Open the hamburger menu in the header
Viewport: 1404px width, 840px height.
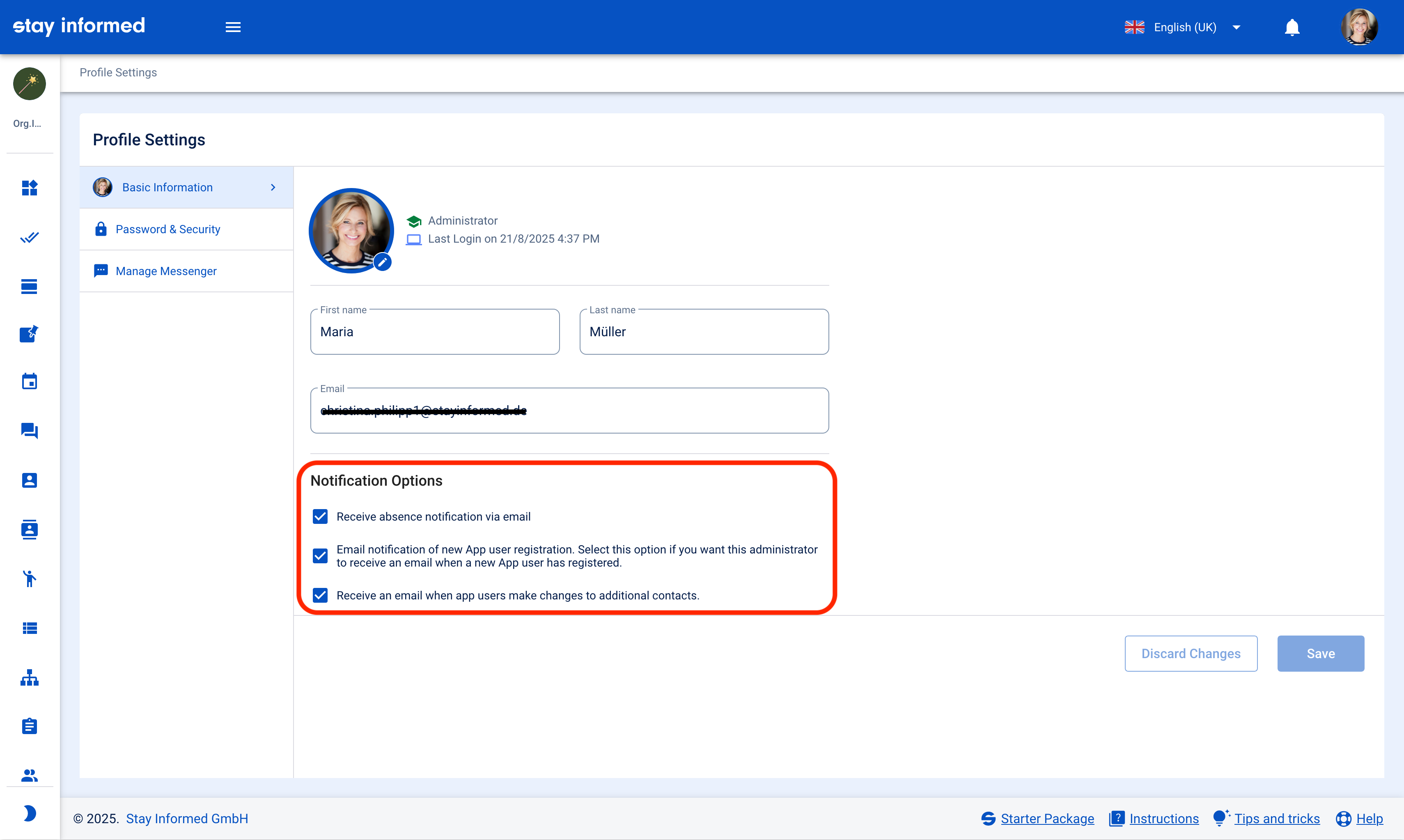click(233, 27)
